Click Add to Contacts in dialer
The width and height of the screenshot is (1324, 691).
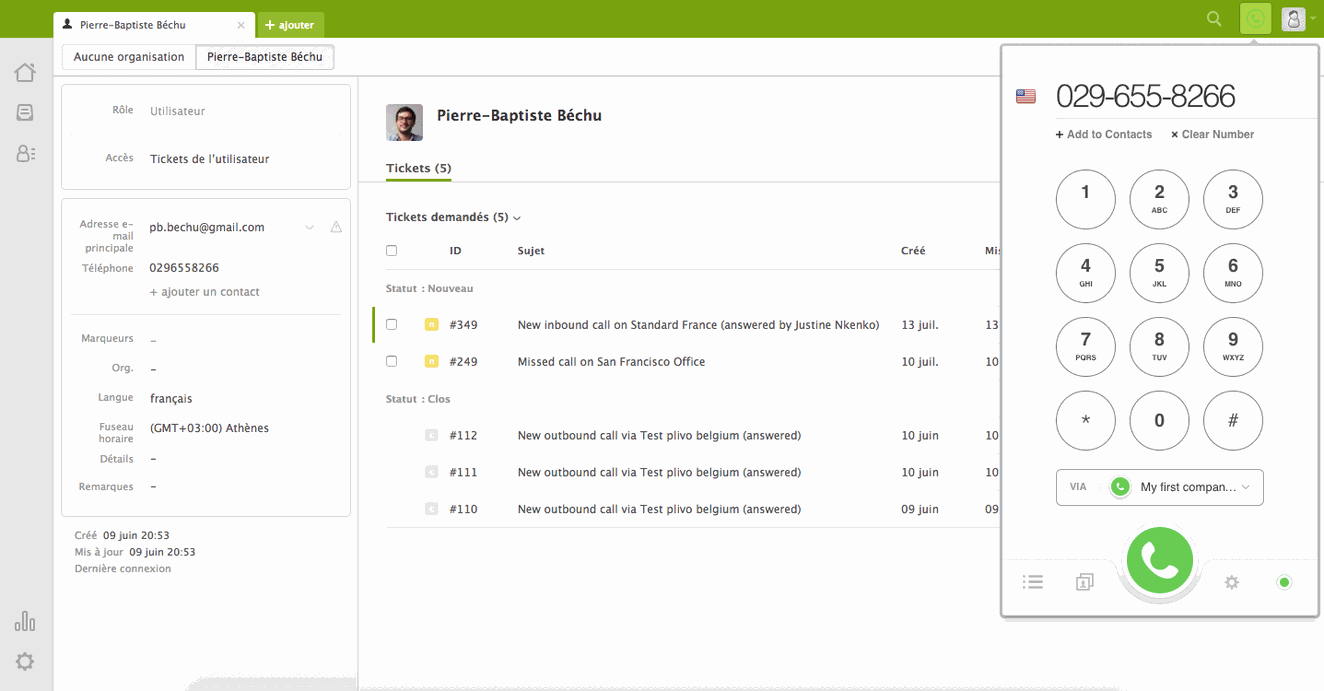1104,134
